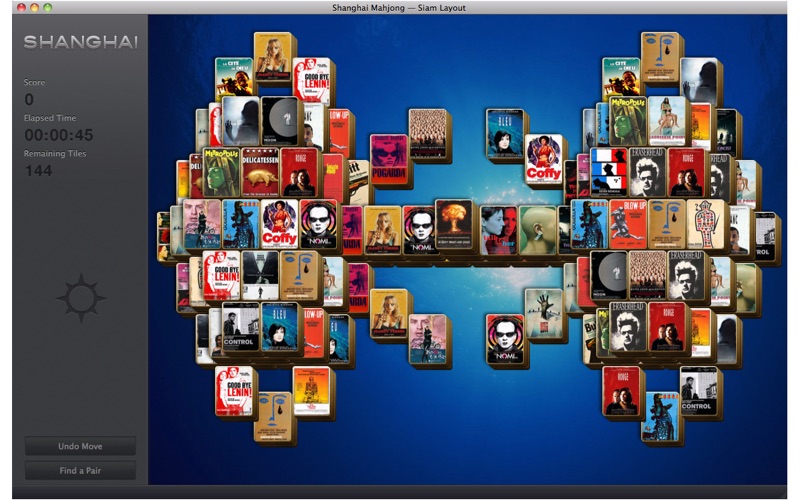The image size is (800, 500).
Task: Select the orange Wicker Man tile beside bottom Lenin
Action: tap(311, 391)
